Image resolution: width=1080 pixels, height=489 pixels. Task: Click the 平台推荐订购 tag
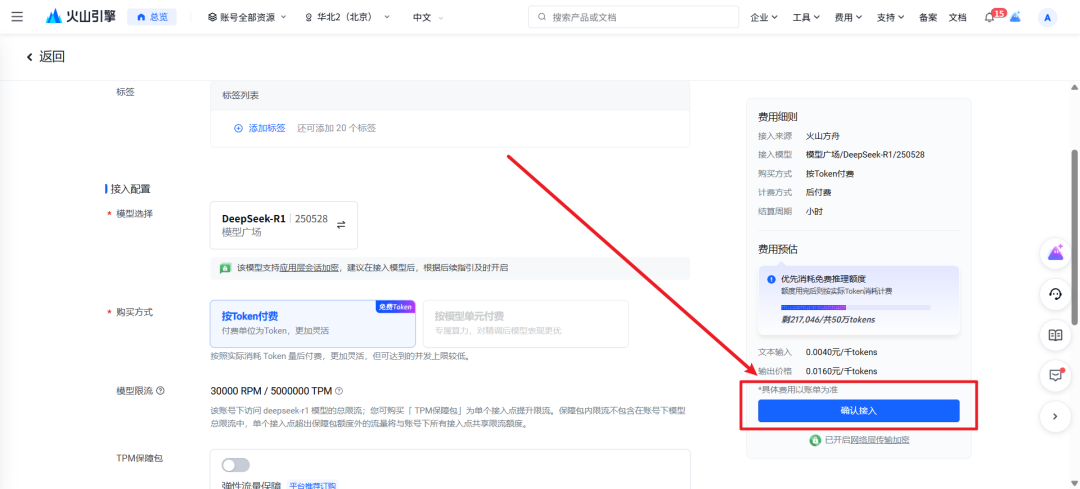(x=312, y=486)
